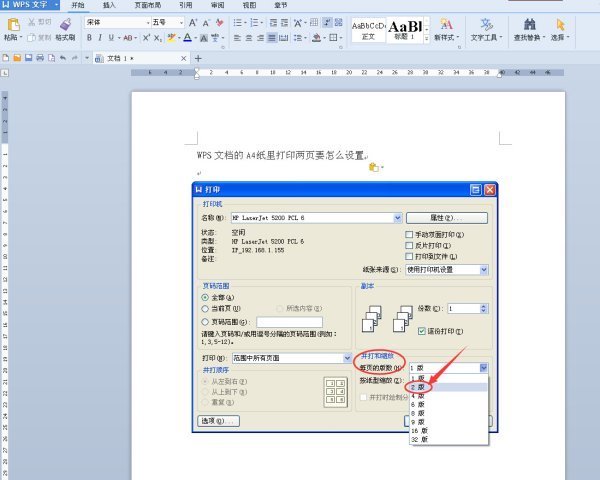Click the copies count spinner arrows
The image size is (600, 480).
click(484, 309)
